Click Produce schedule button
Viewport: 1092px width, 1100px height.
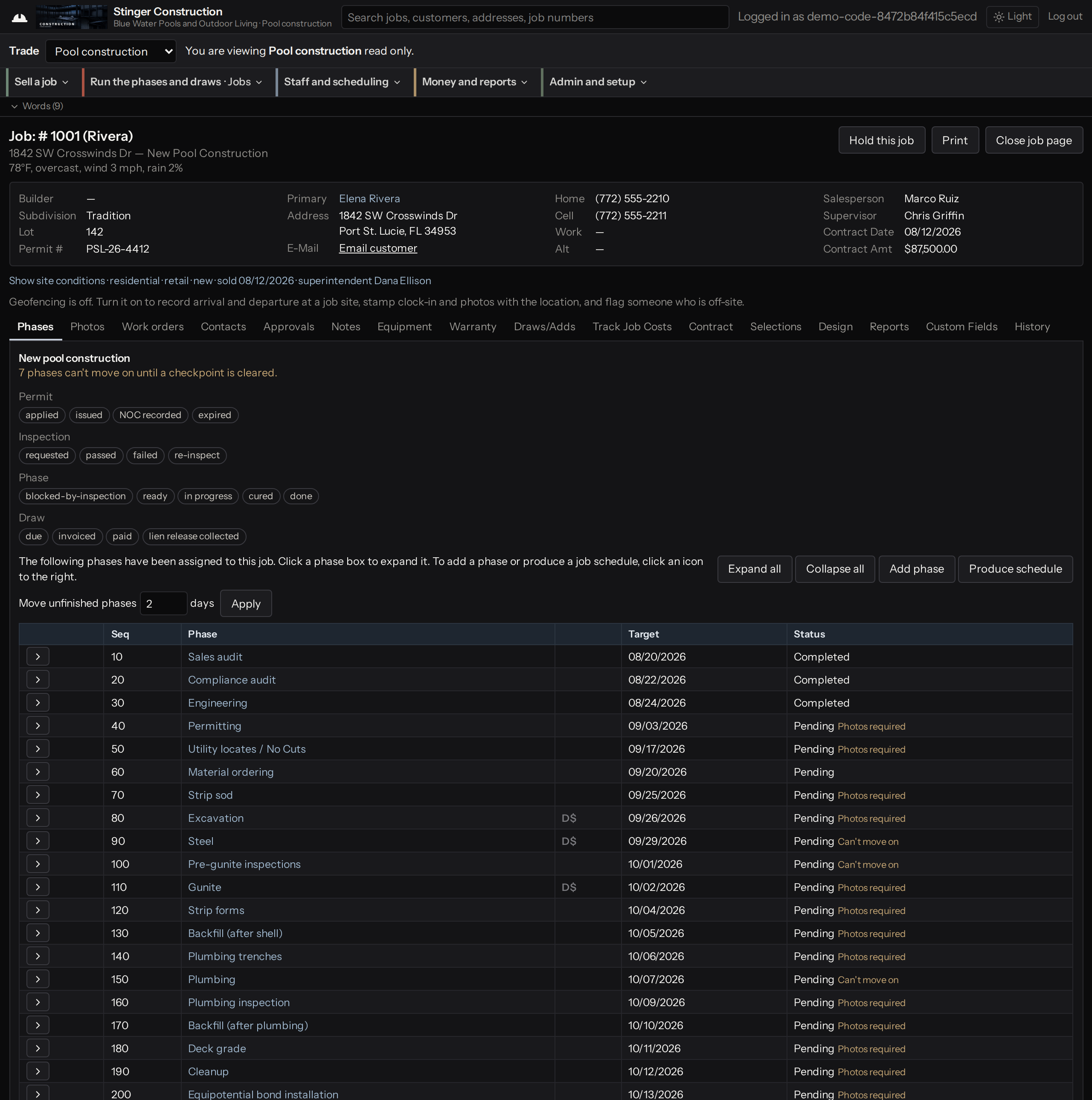pos(1015,569)
